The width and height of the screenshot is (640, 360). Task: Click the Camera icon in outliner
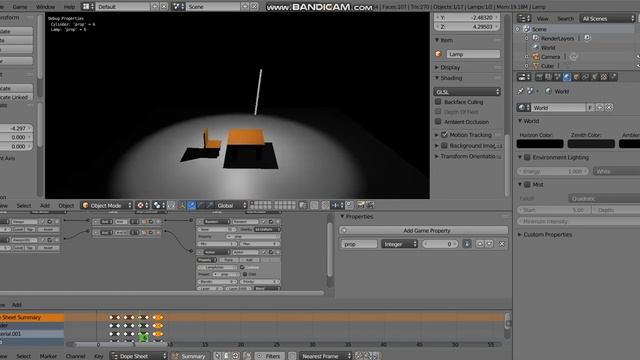(536, 57)
